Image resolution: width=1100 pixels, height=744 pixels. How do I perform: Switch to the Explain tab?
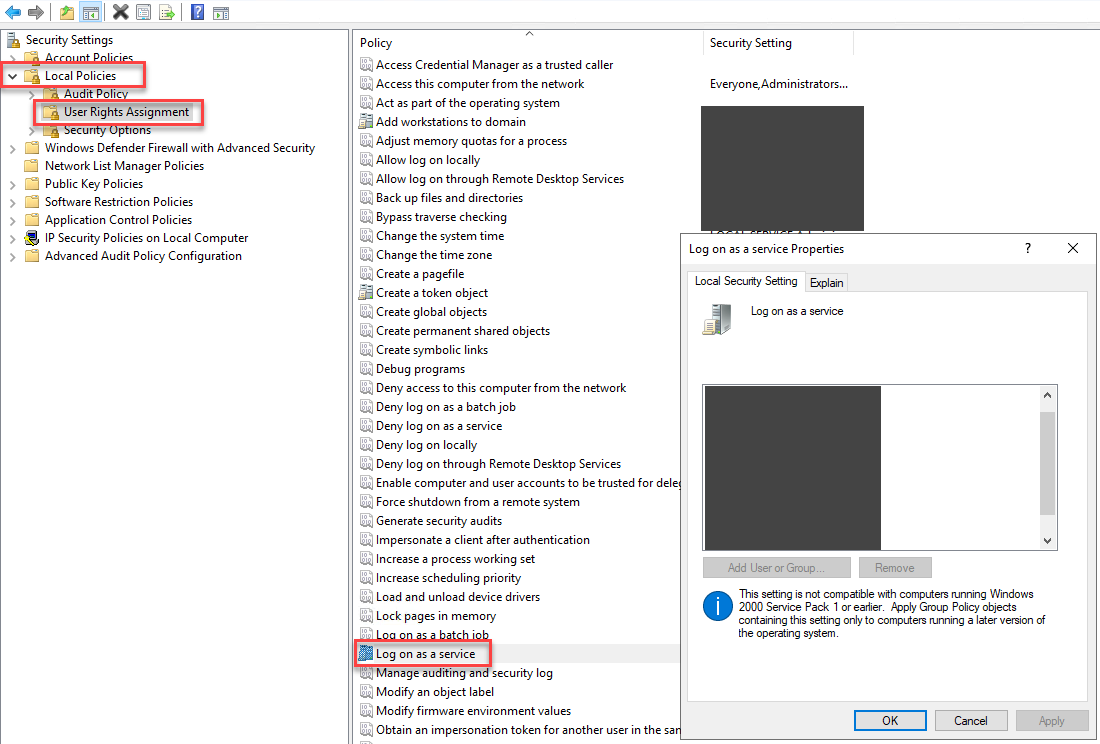826,283
